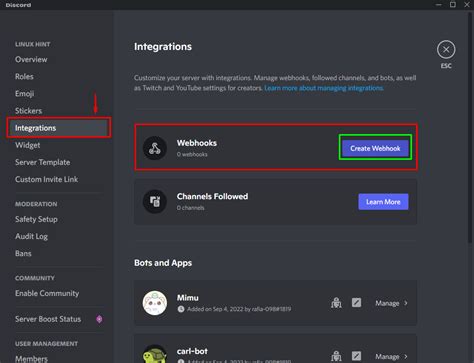Open Server Boost Status

48,319
